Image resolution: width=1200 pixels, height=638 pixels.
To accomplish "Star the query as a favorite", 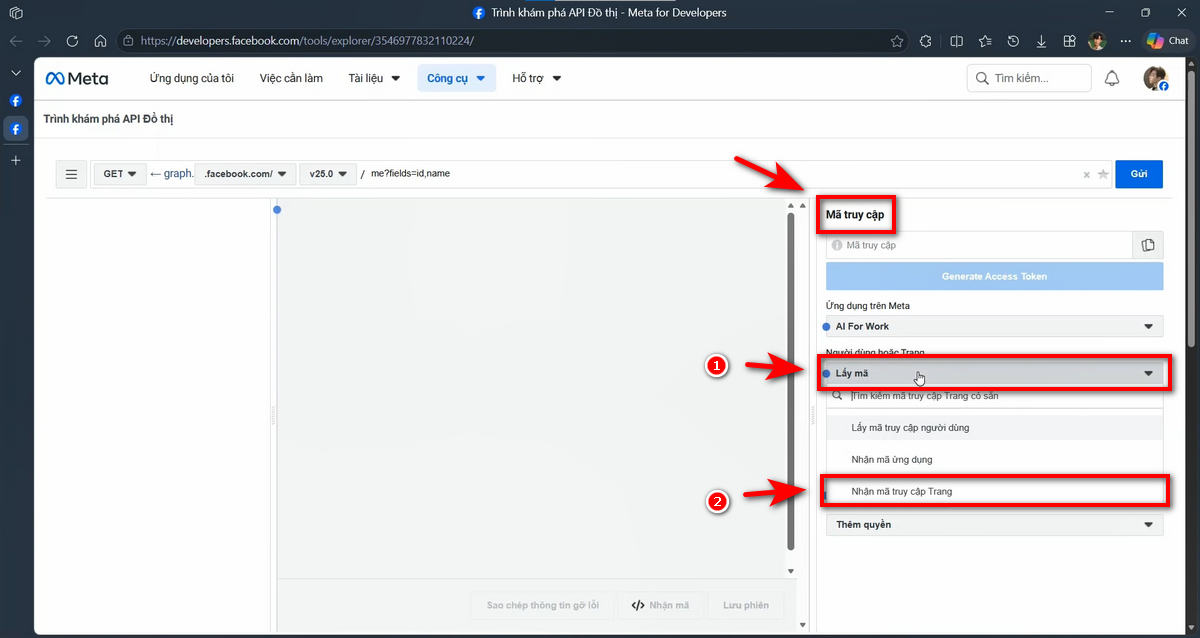I will pyautogui.click(x=1103, y=174).
